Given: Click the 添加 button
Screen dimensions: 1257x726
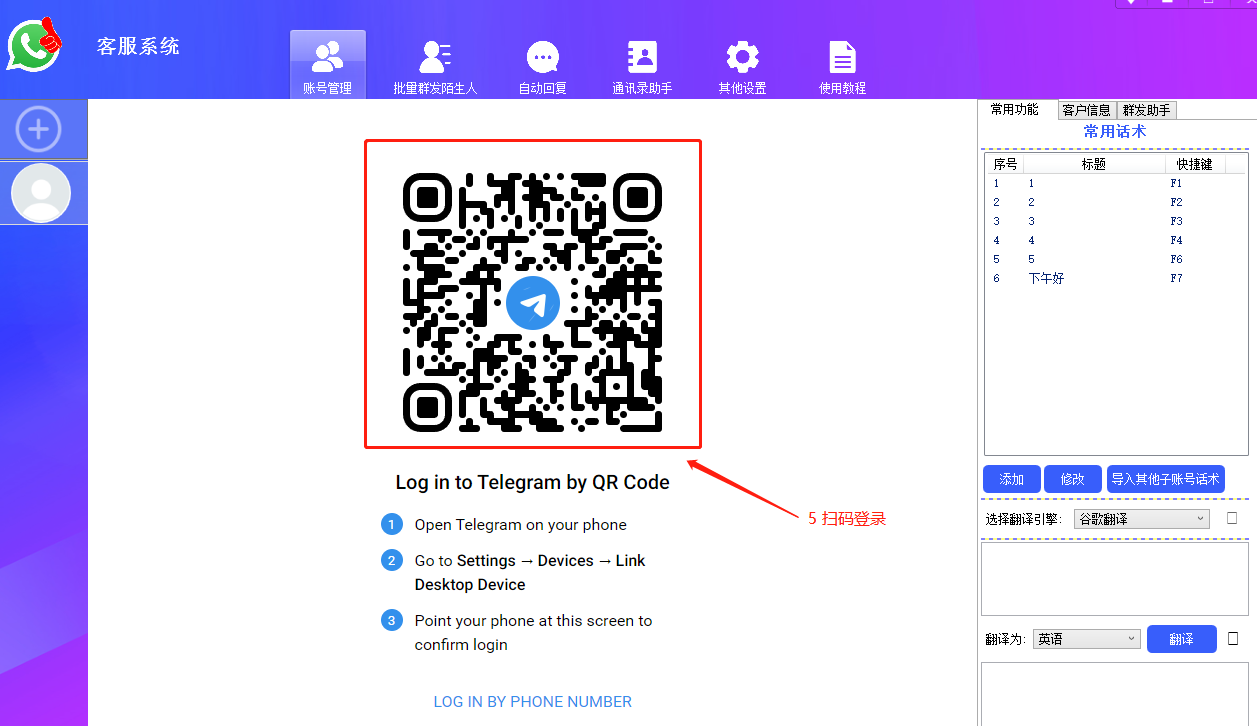Looking at the screenshot, I should pyautogui.click(x=1012, y=479).
